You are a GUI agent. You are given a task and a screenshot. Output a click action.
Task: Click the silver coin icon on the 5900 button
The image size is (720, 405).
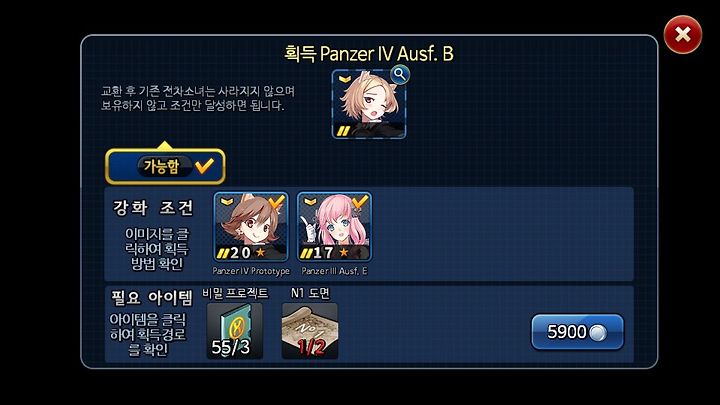597,333
